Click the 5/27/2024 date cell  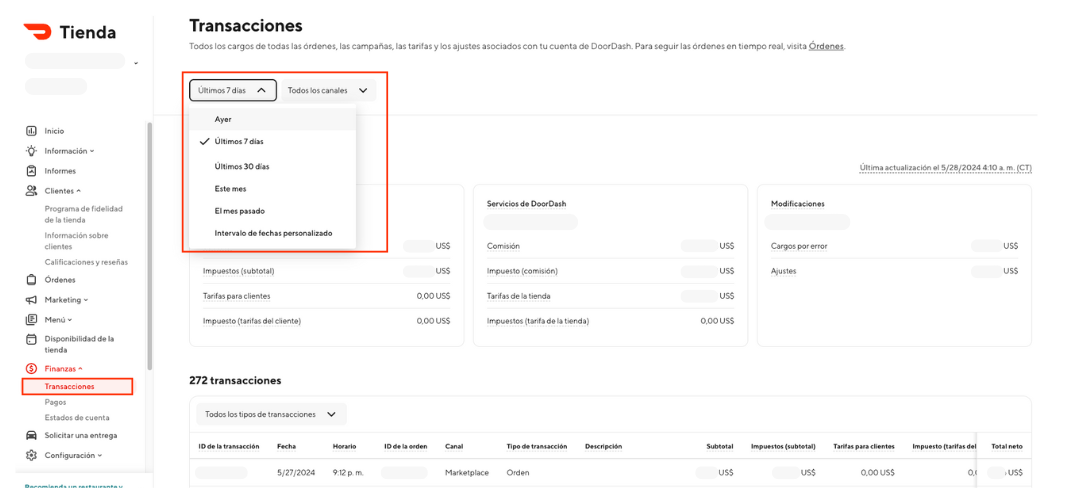point(295,473)
